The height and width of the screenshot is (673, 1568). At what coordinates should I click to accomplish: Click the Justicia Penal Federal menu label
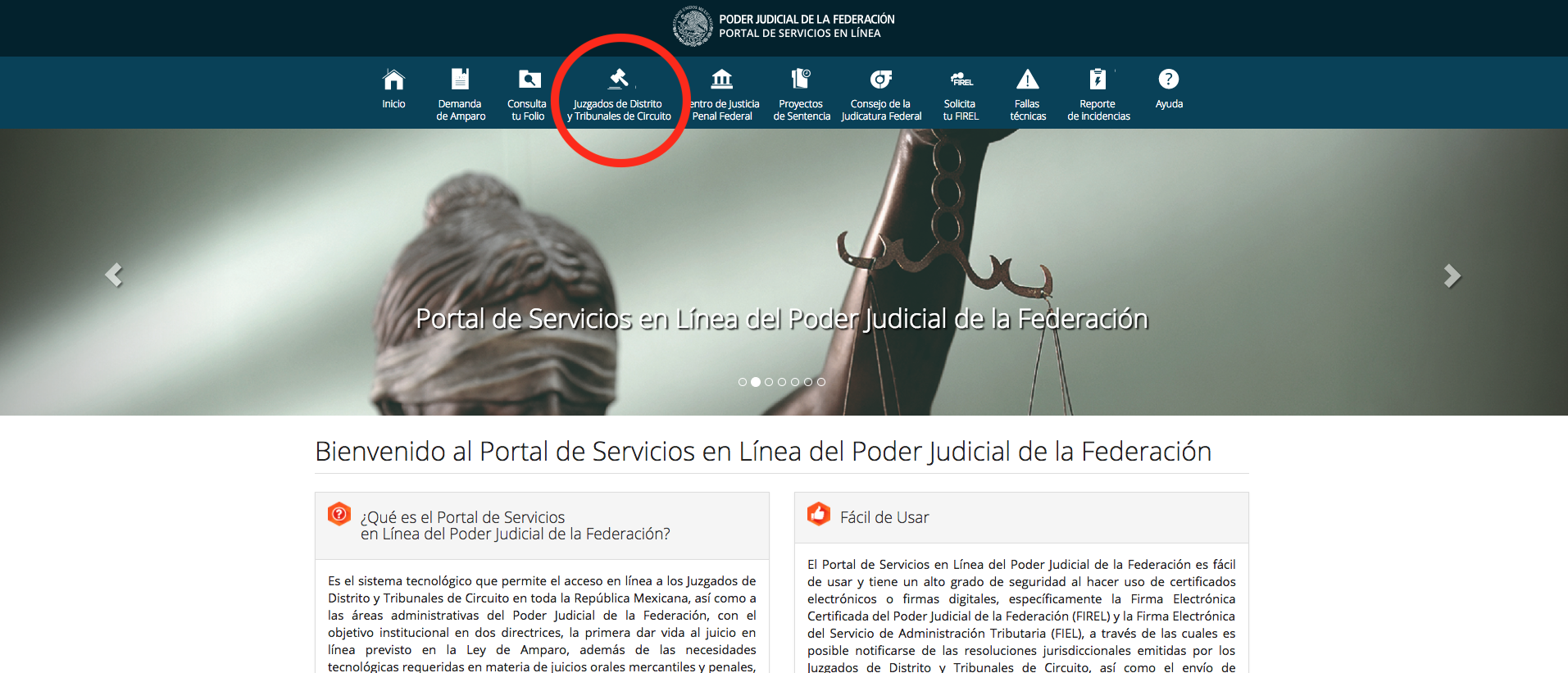coord(725,110)
